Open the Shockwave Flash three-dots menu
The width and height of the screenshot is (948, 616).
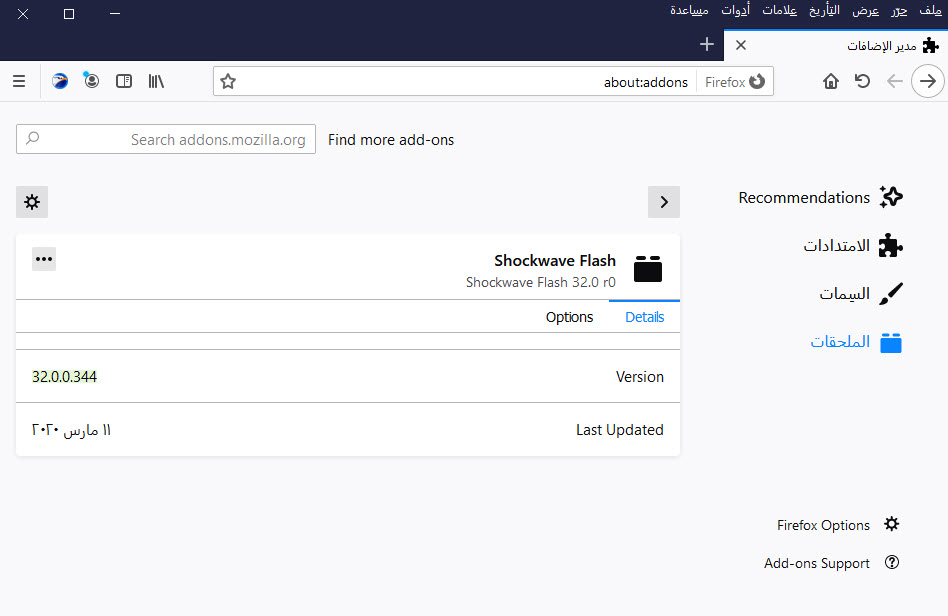[44, 259]
